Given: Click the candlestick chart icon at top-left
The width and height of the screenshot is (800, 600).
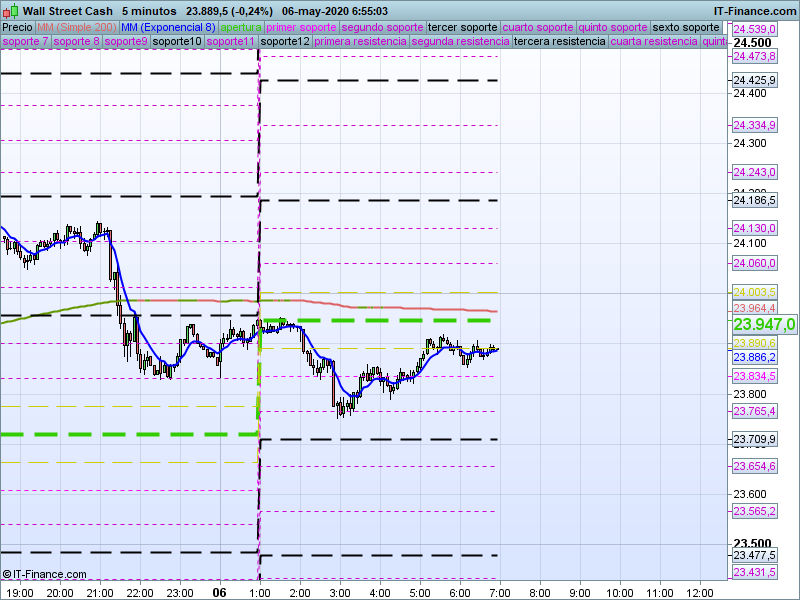Looking at the screenshot, I should click(10, 10).
